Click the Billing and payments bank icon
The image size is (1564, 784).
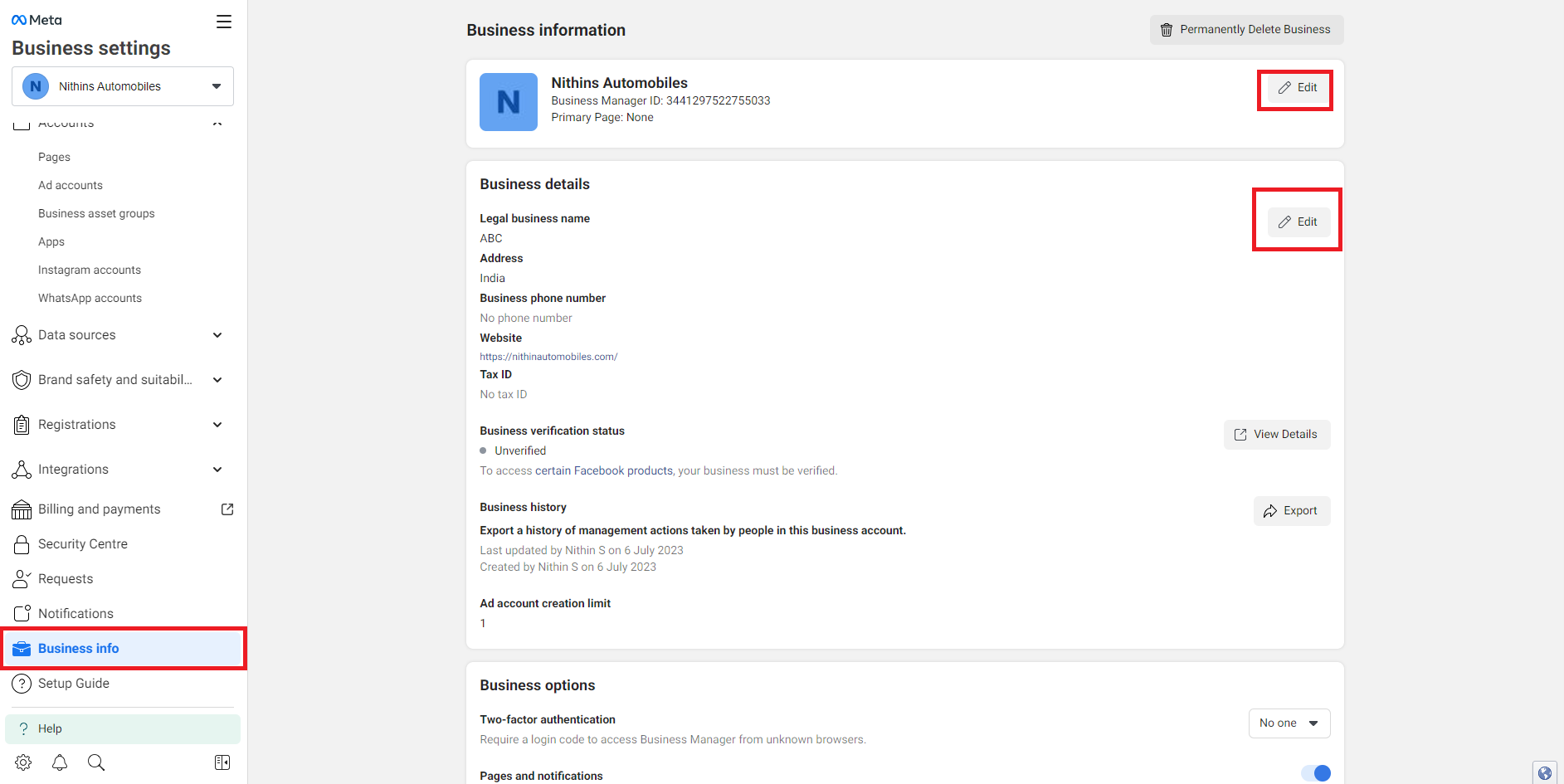point(22,509)
